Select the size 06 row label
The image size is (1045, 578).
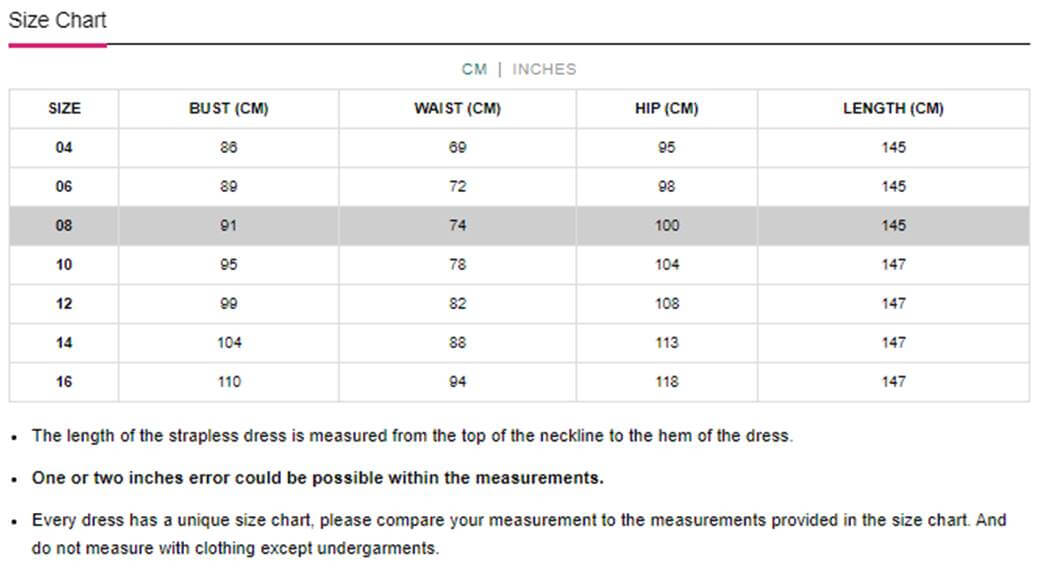(x=64, y=187)
